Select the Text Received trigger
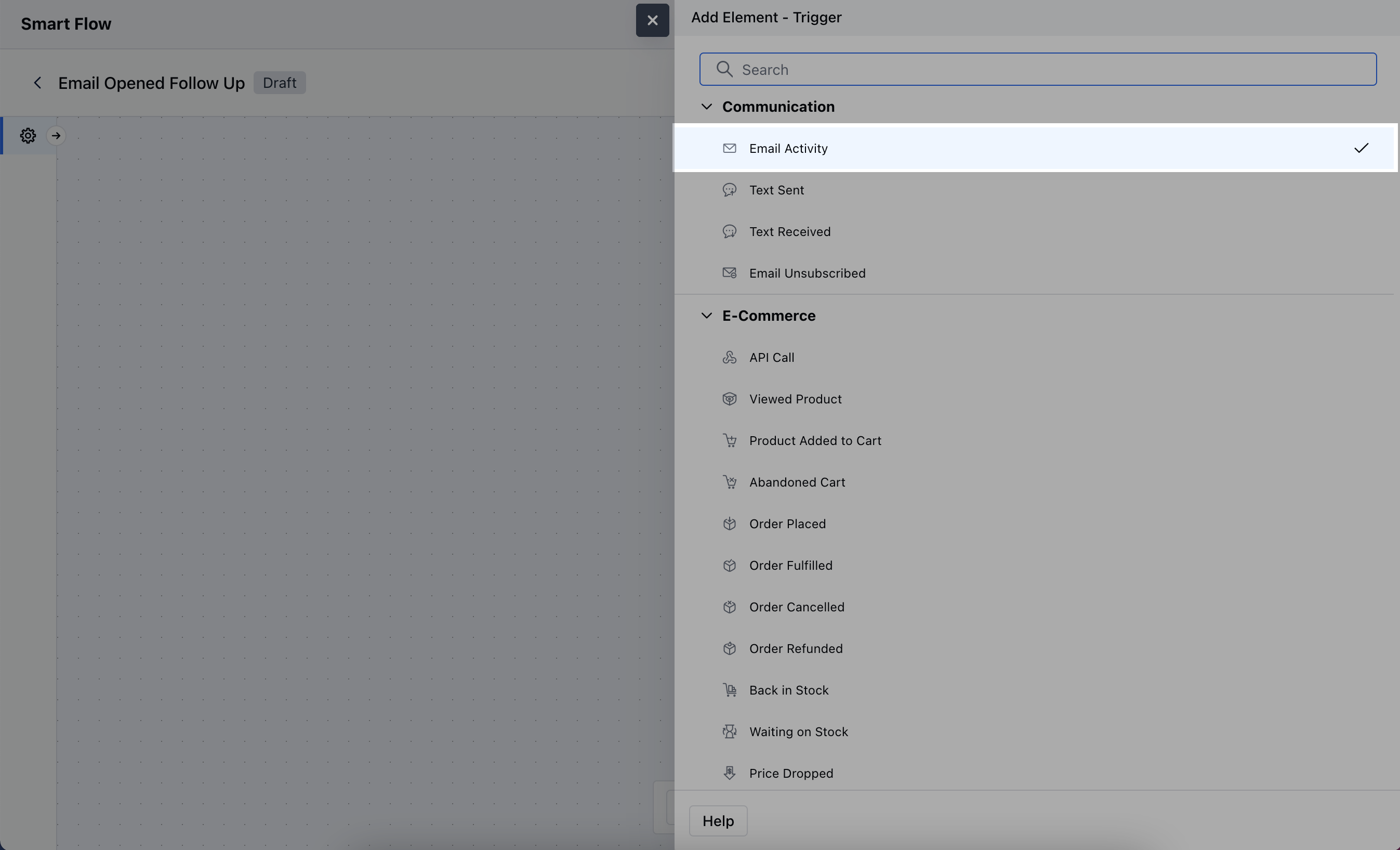1400x850 pixels. tap(789, 231)
